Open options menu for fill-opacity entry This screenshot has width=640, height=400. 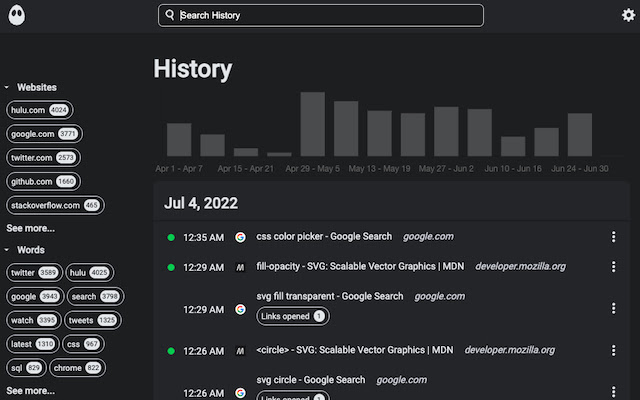click(613, 267)
